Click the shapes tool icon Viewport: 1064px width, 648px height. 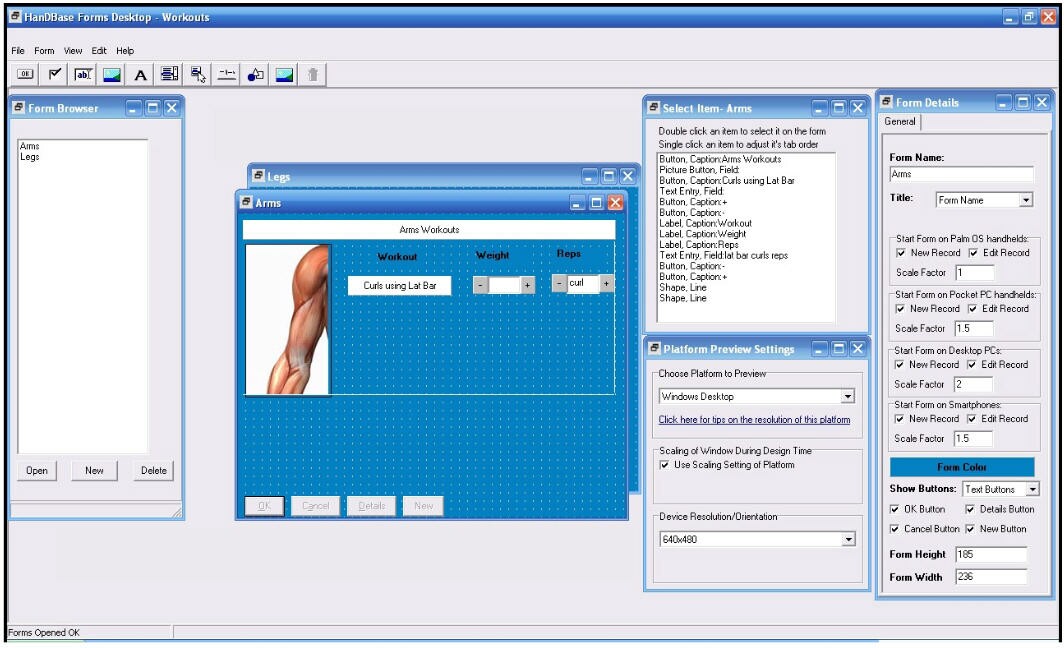point(256,74)
